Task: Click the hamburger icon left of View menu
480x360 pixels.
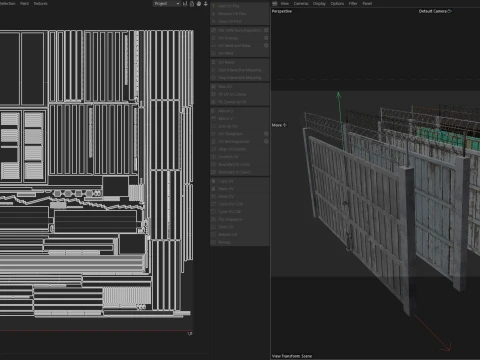Action: 275,3
